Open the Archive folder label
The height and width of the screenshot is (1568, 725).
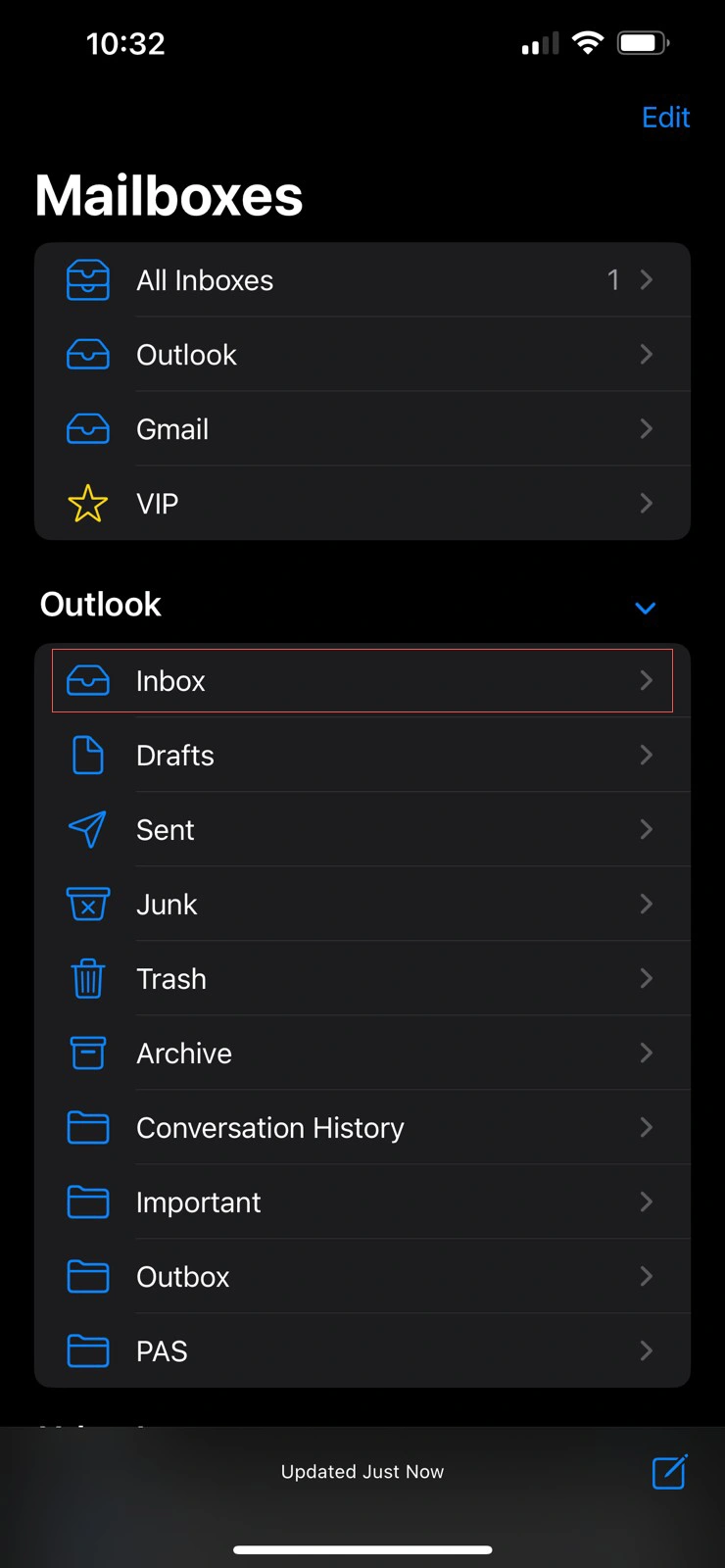(184, 1053)
